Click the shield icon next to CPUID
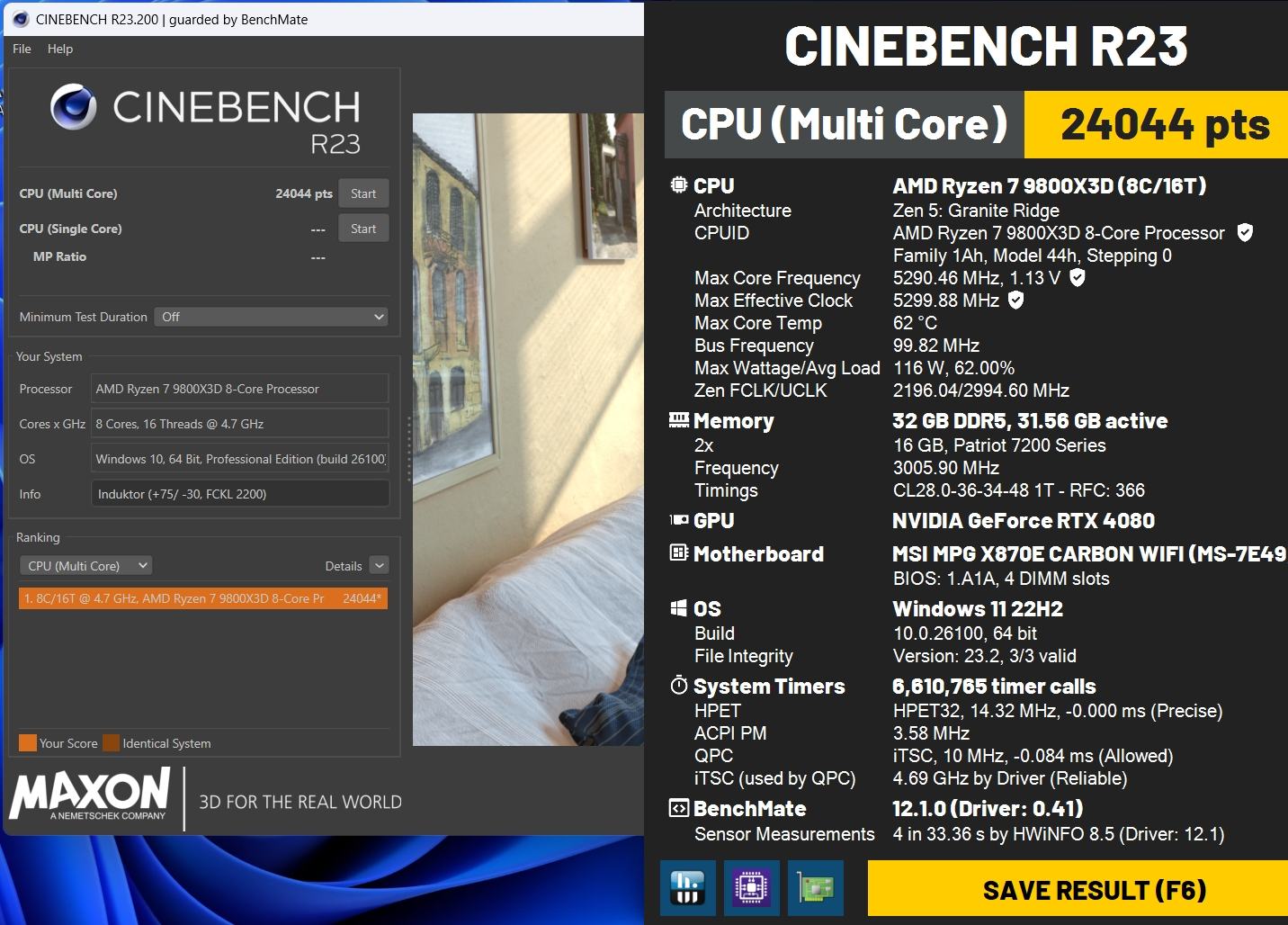This screenshot has height=925, width=1288. 1245,233
